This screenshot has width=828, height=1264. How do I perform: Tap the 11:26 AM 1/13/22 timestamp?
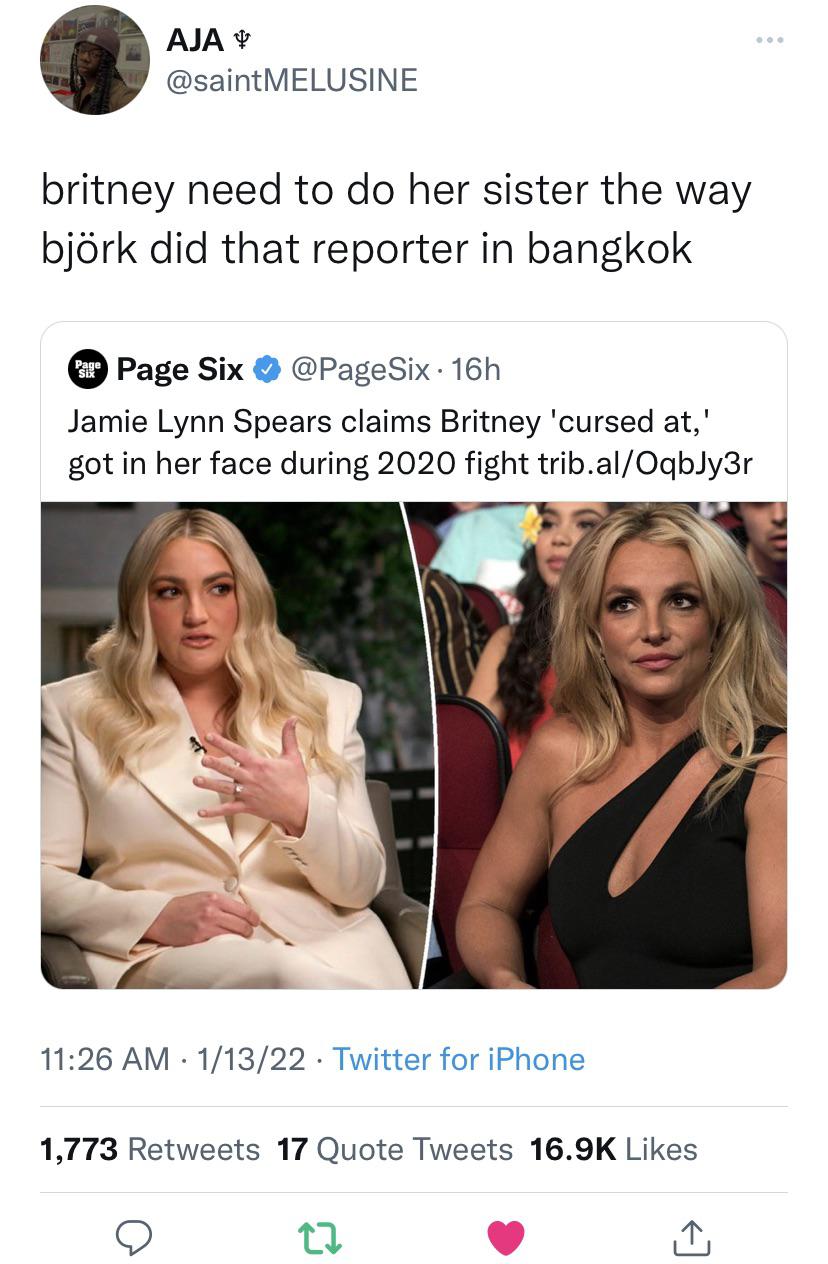(173, 1059)
